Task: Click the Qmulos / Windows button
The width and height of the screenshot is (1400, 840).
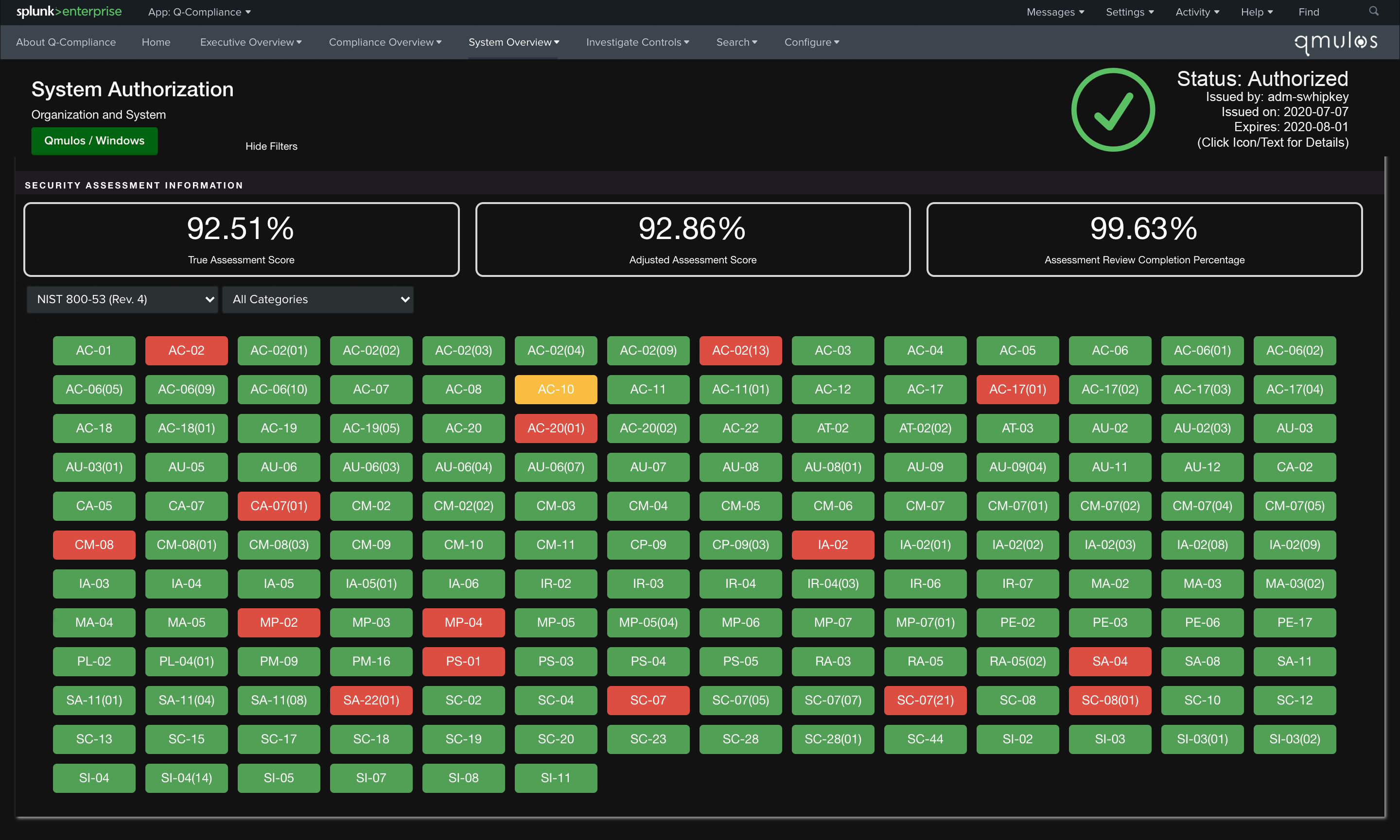Action: click(x=94, y=140)
